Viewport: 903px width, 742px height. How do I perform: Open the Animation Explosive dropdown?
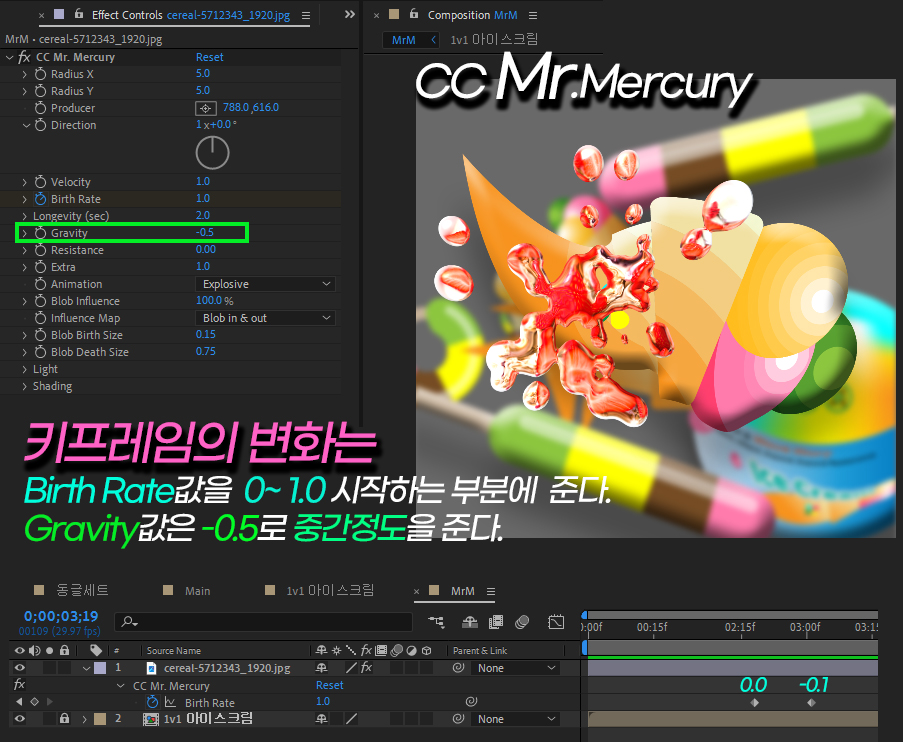pos(265,284)
